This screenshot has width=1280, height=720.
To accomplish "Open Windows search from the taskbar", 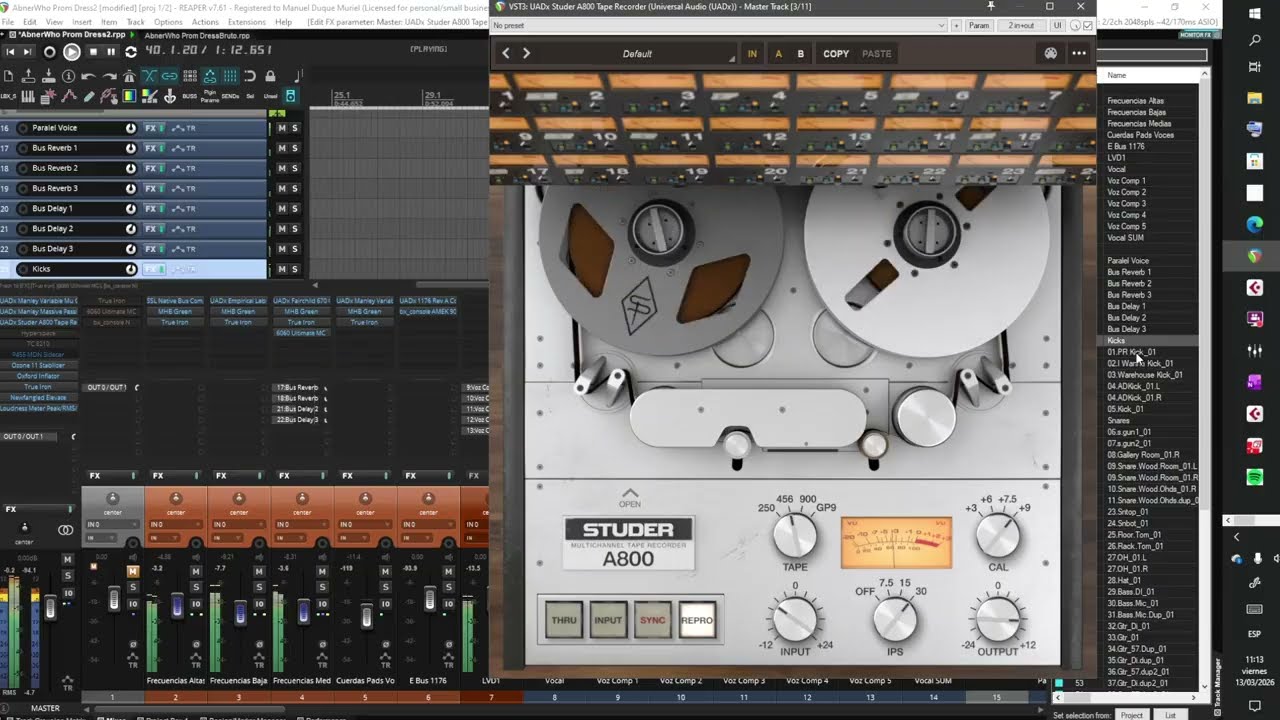I will coord(1255,41).
